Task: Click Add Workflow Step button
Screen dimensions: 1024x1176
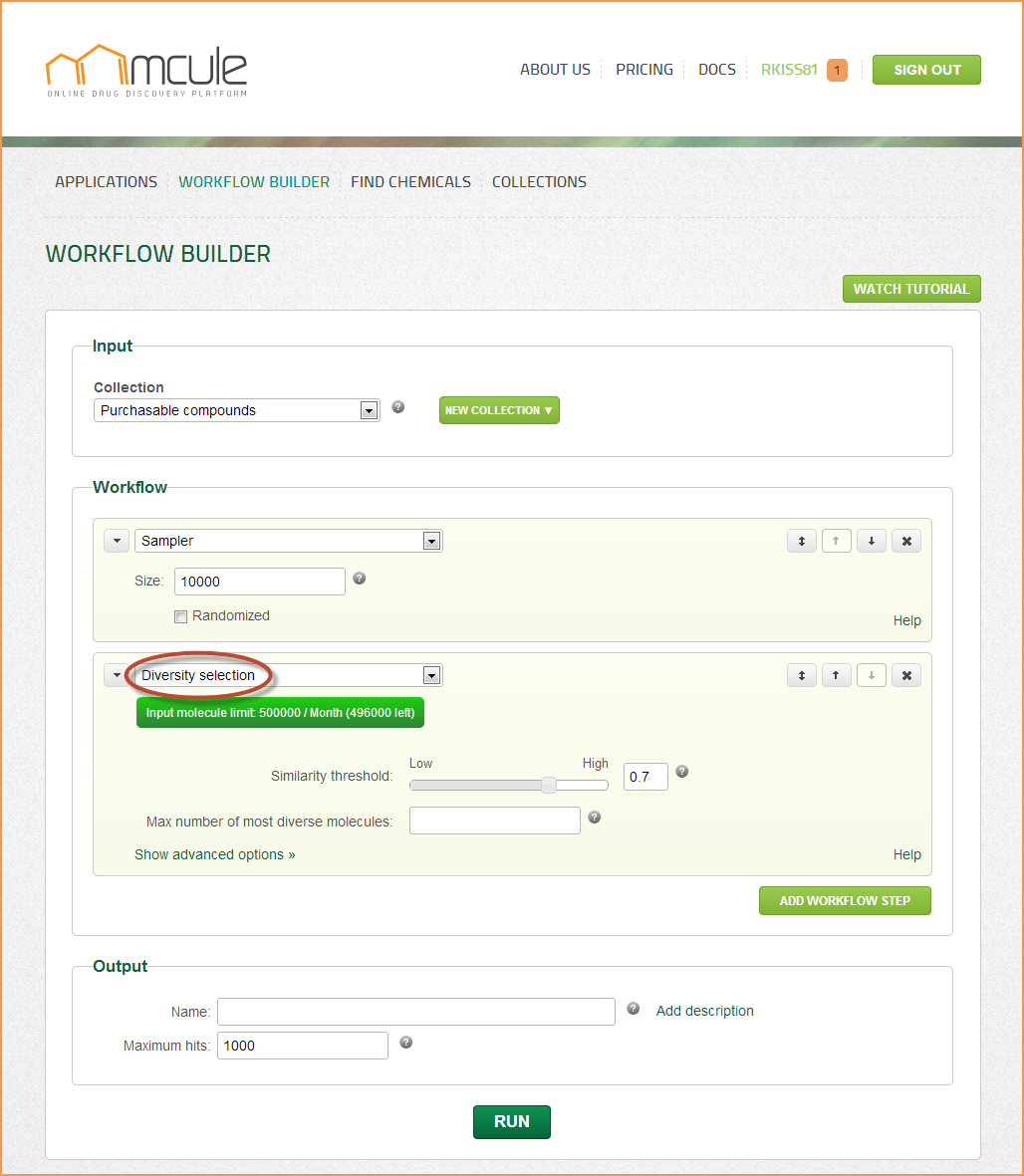Action: tap(845, 900)
